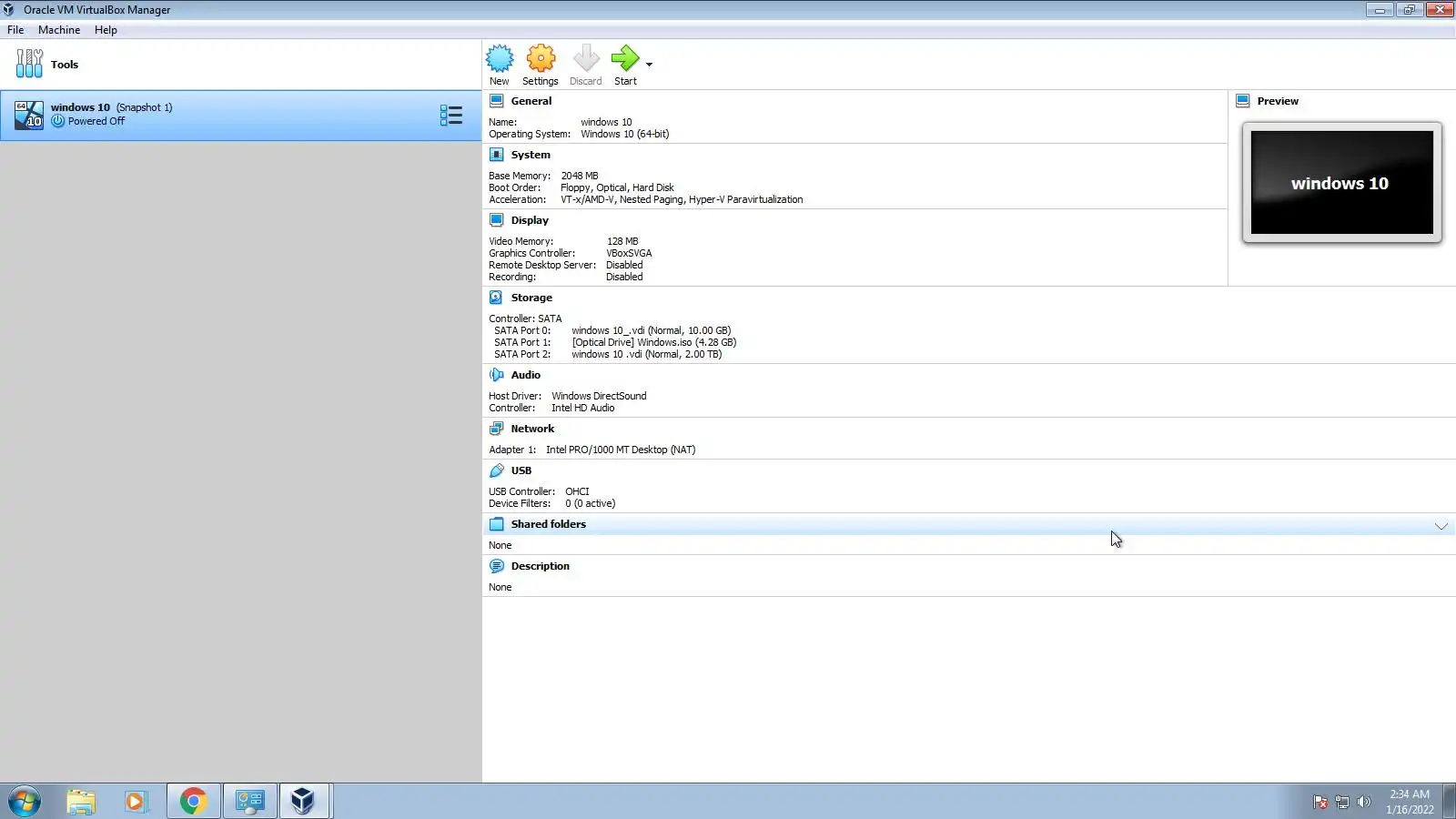Screen dimensions: 1456x819
Task: Open the taskbar clock showing 2:34 AM
Action: point(1410,802)
